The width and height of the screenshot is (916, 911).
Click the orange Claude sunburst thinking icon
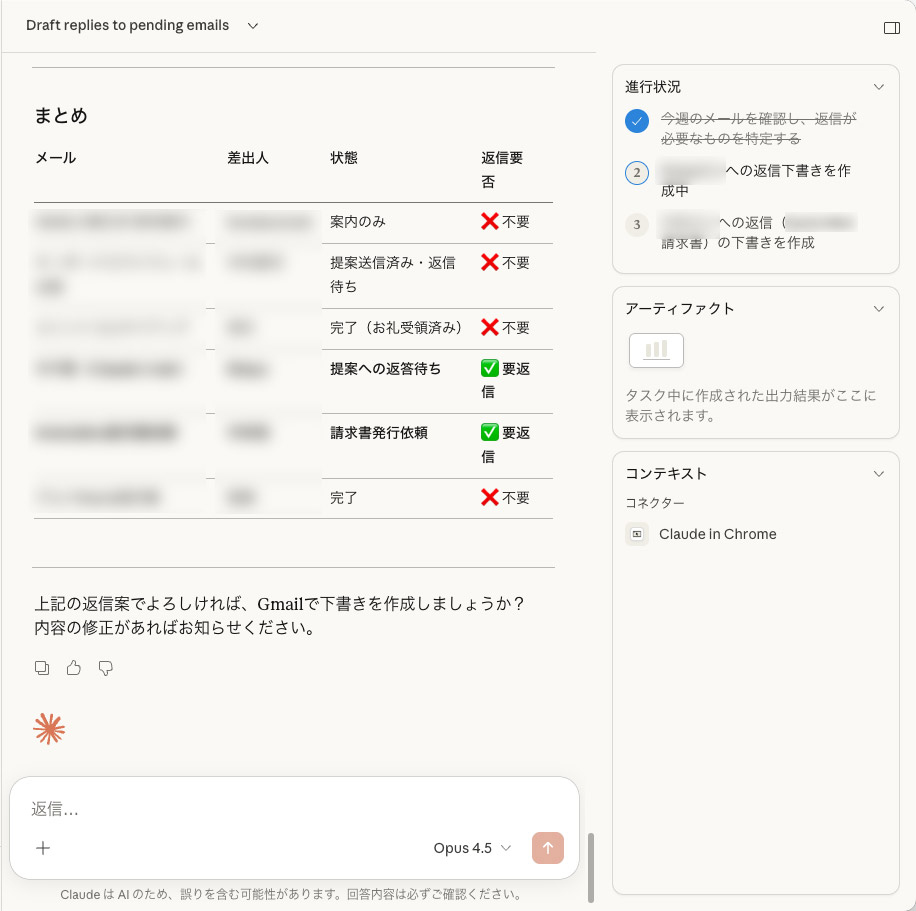49,728
